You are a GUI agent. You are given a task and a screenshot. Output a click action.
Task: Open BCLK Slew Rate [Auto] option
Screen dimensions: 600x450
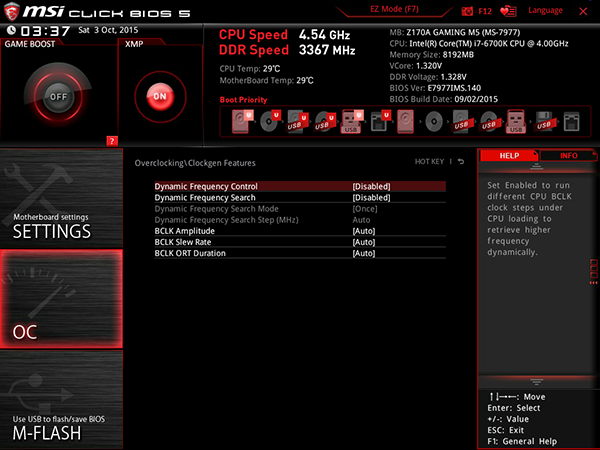click(x=364, y=242)
